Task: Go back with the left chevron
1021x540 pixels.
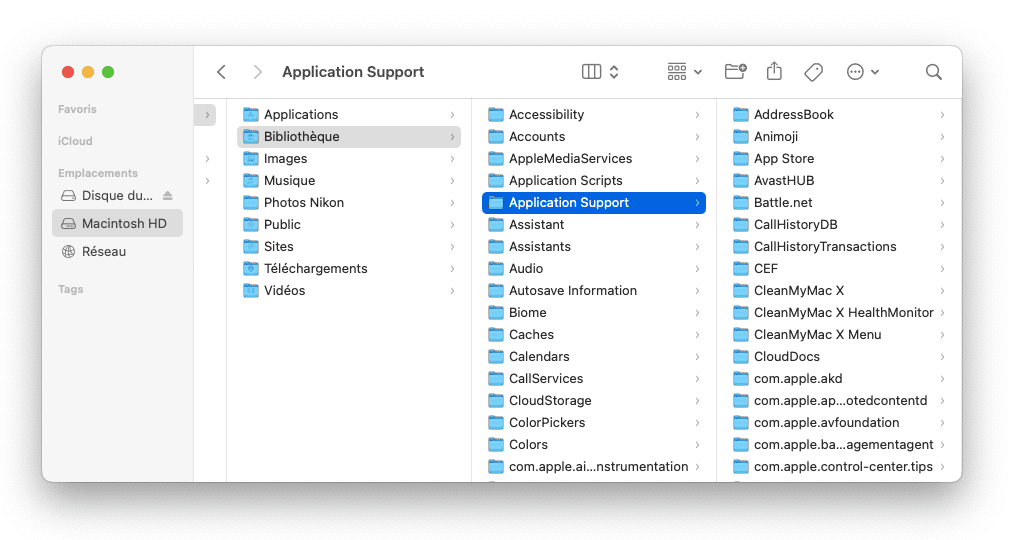Action: [x=221, y=72]
